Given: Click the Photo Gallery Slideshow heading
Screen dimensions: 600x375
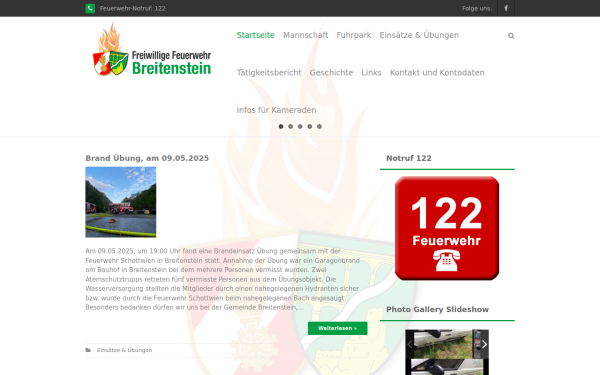Looking at the screenshot, I should (437, 310).
